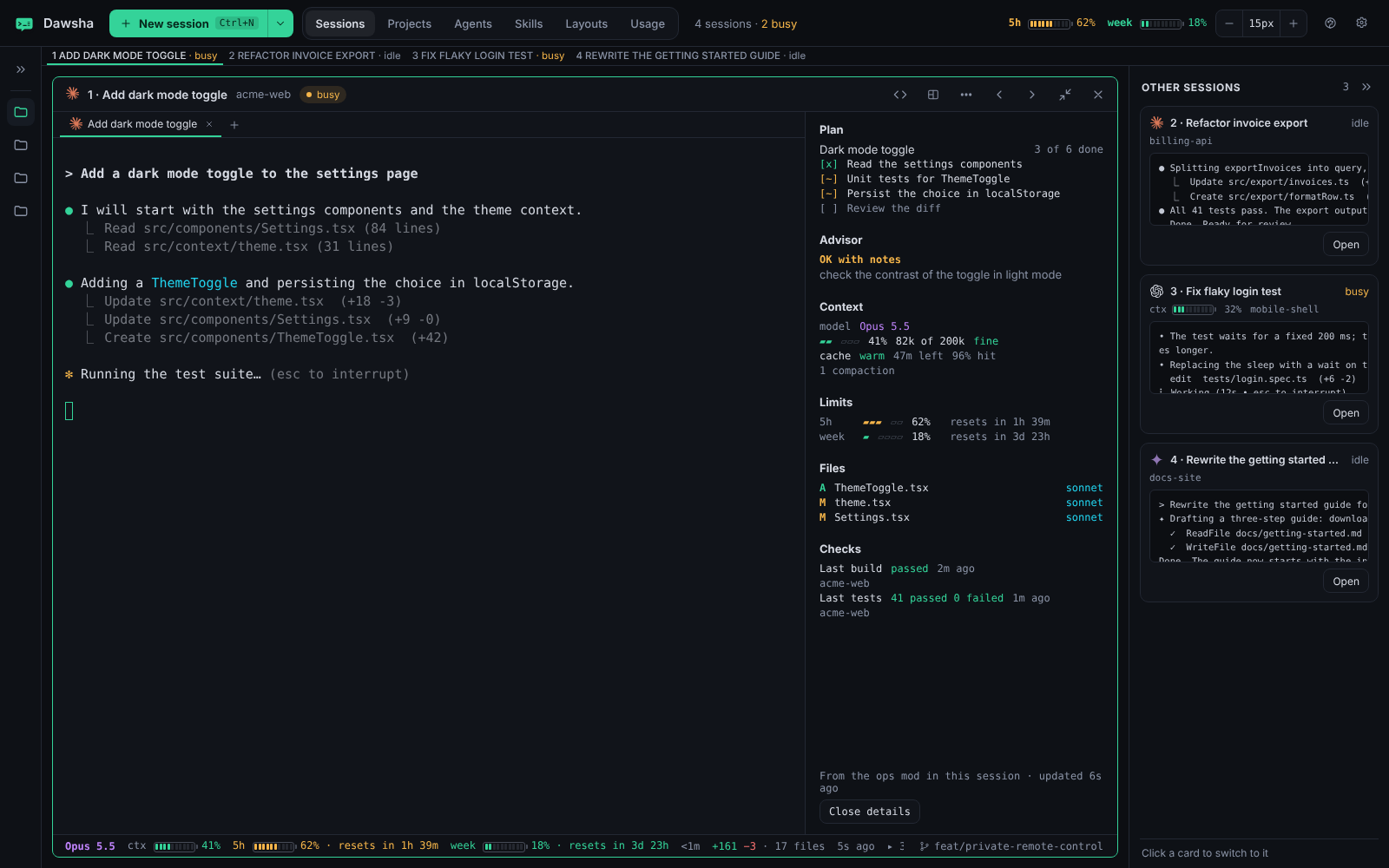Click the busy status badge in session header
Screen dimensions: 1389x868
pos(323,95)
